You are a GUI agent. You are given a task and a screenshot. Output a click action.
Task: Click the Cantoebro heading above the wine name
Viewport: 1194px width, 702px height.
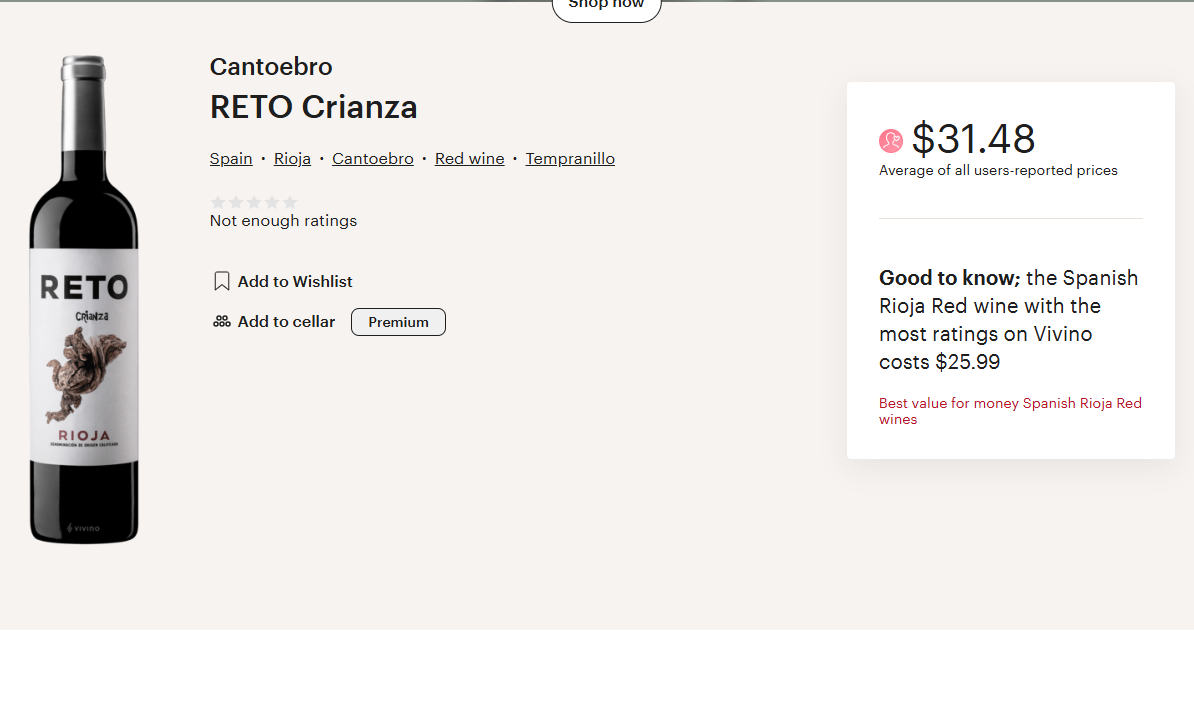point(271,67)
